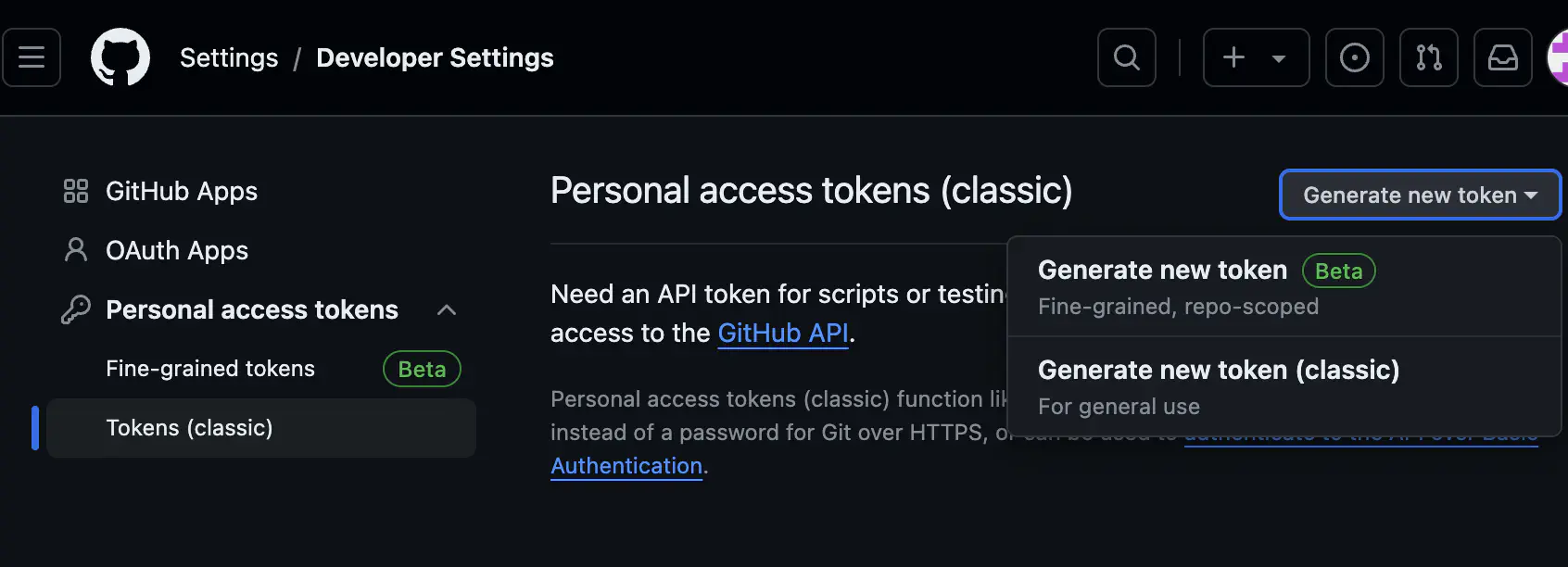Open the search magnifier icon

click(x=1126, y=57)
